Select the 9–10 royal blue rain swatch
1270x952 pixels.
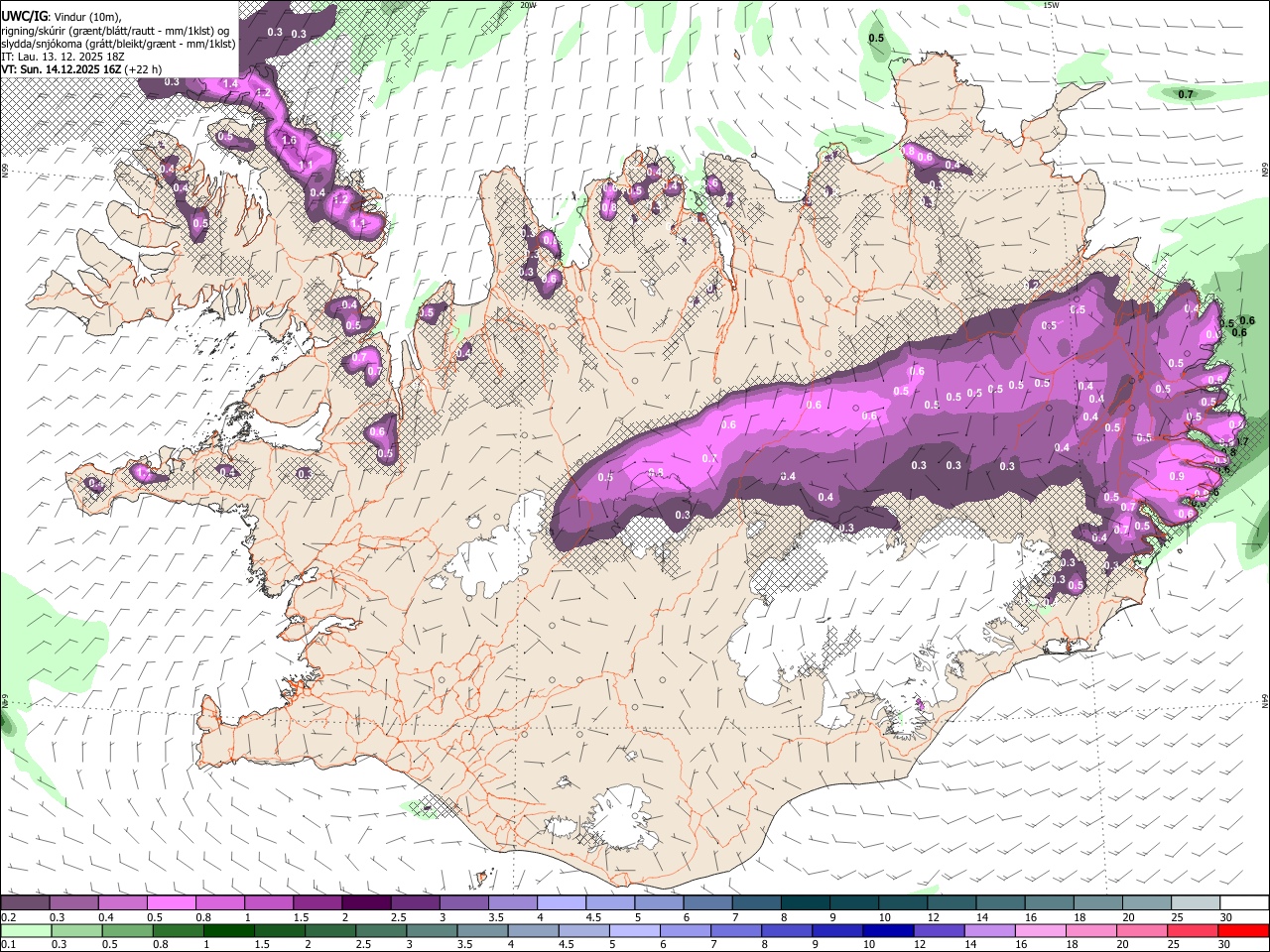click(x=837, y=931)
